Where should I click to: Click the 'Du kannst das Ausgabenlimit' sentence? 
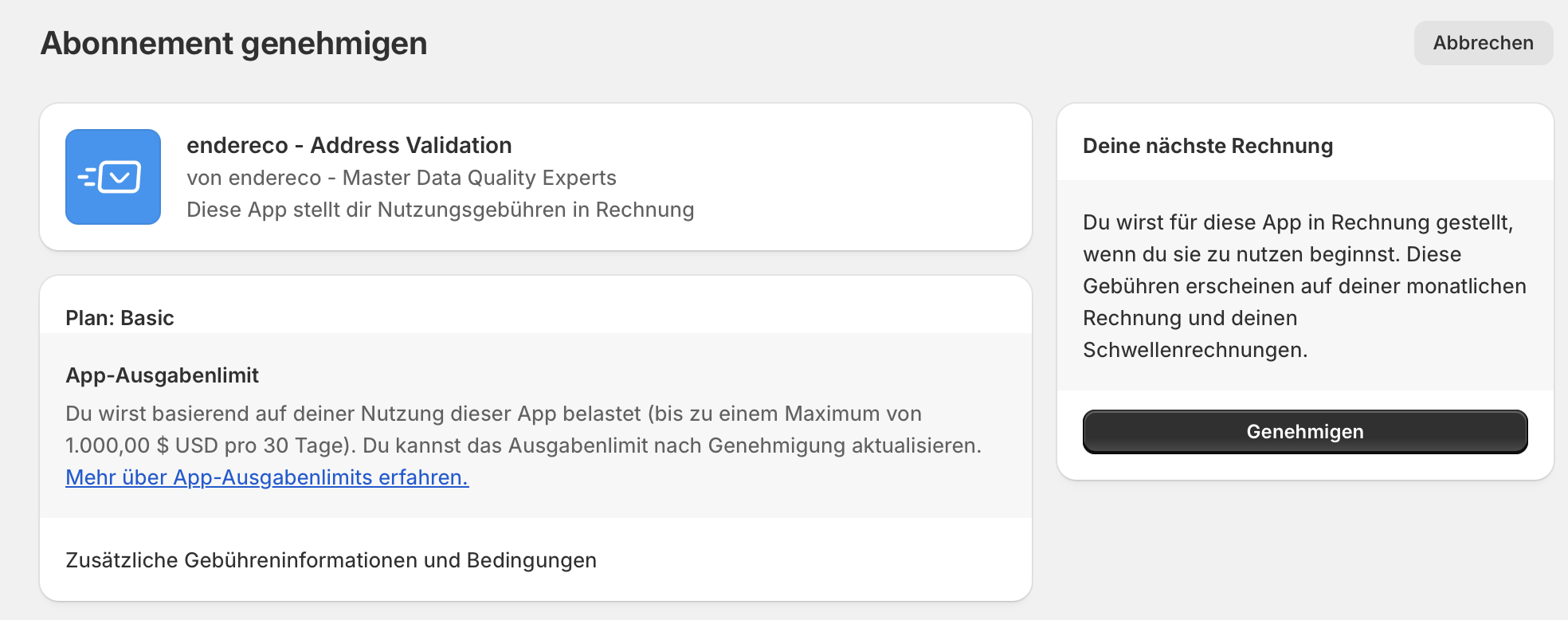coord(672,445)
